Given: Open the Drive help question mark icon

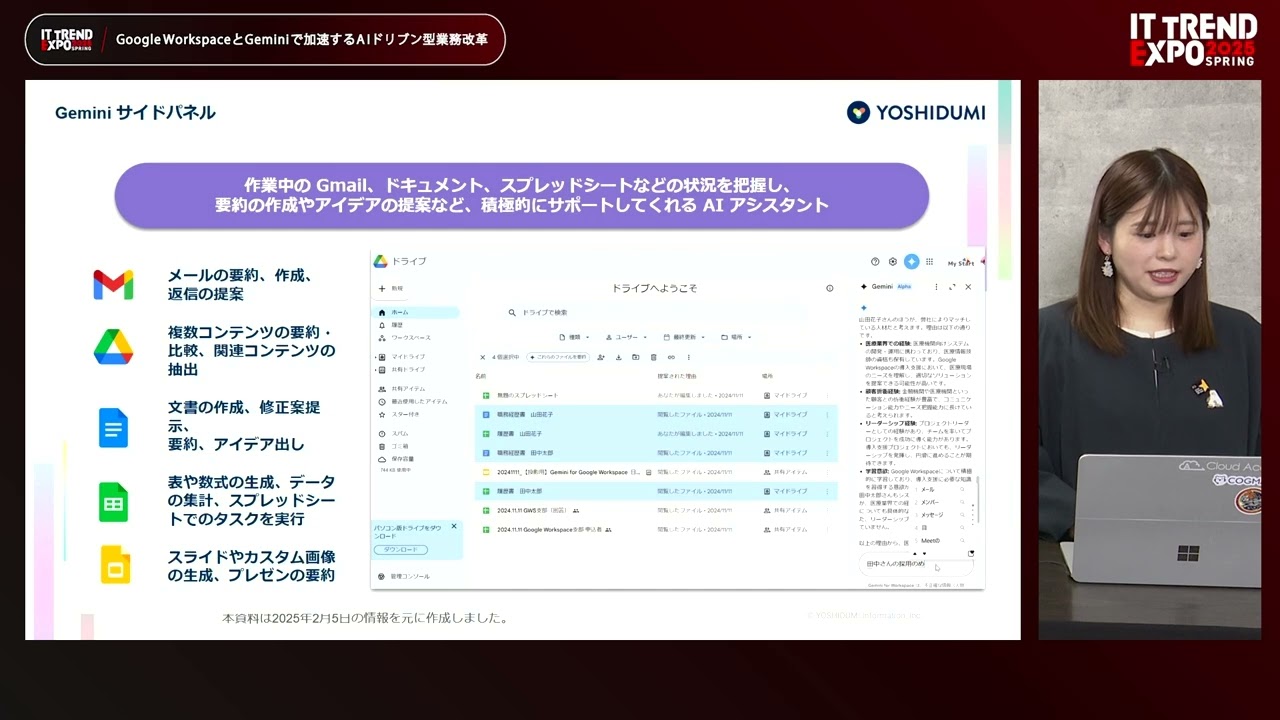Looking at the screenshot, I should coord(875,261).
